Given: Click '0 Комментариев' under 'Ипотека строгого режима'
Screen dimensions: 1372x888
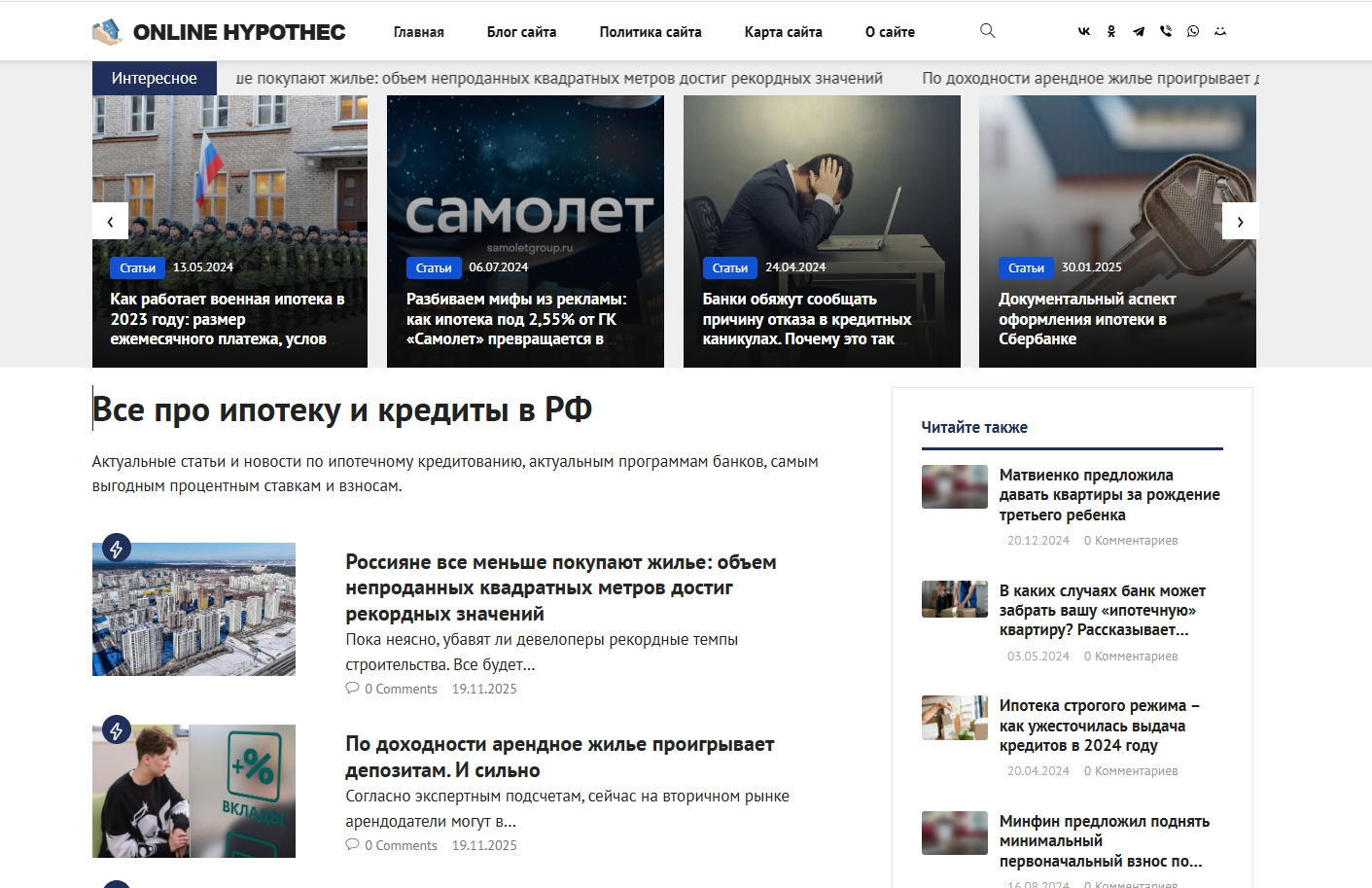Looking at the screenshot, I should point(1131,771).
